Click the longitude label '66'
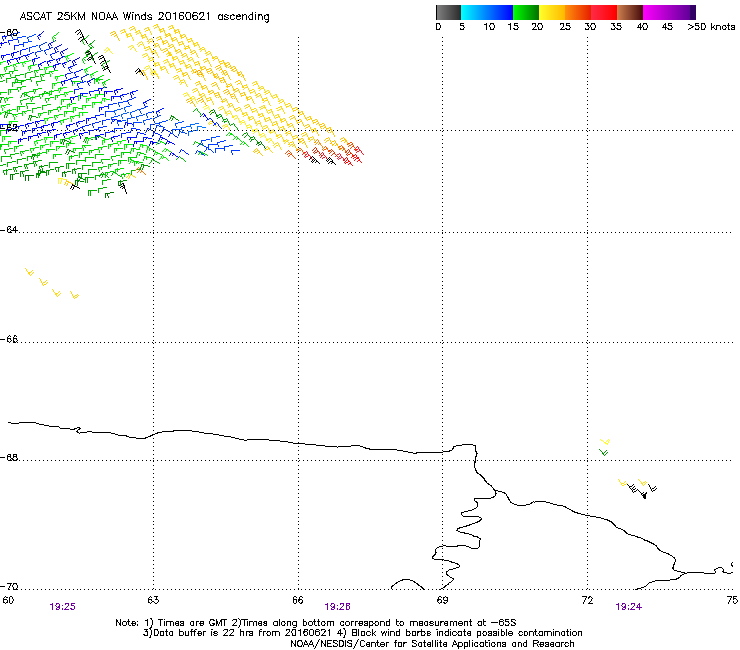This screenshot has height=650, width=740. tap(298, 600)
